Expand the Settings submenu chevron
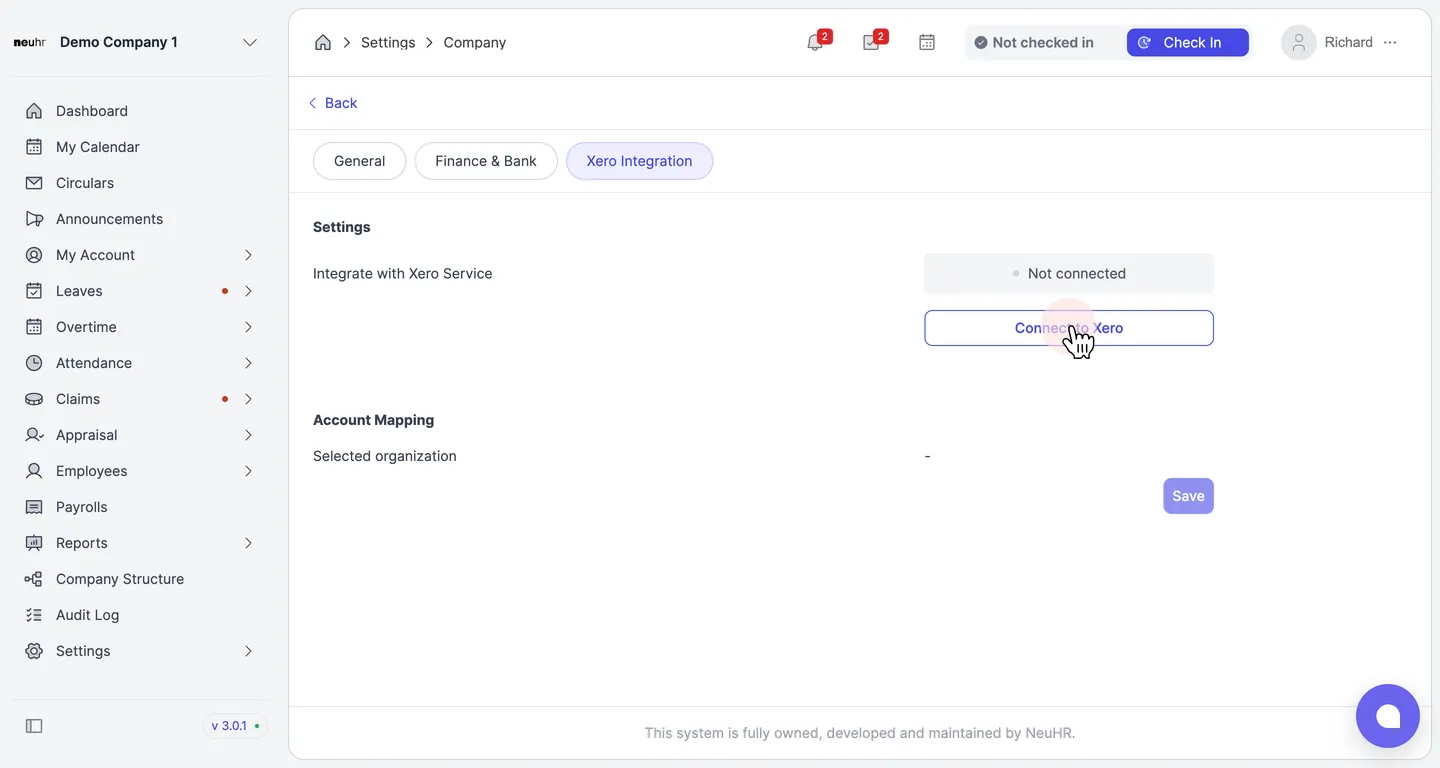The width and height of the screenshot is (1440, 768). (248, 651)
